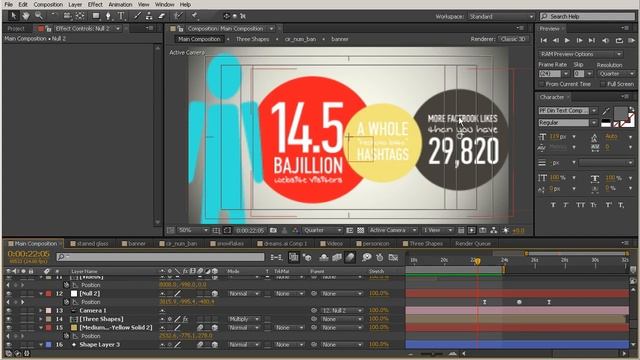Select the Pen tool
640x360 pixels.
point(108,16)
